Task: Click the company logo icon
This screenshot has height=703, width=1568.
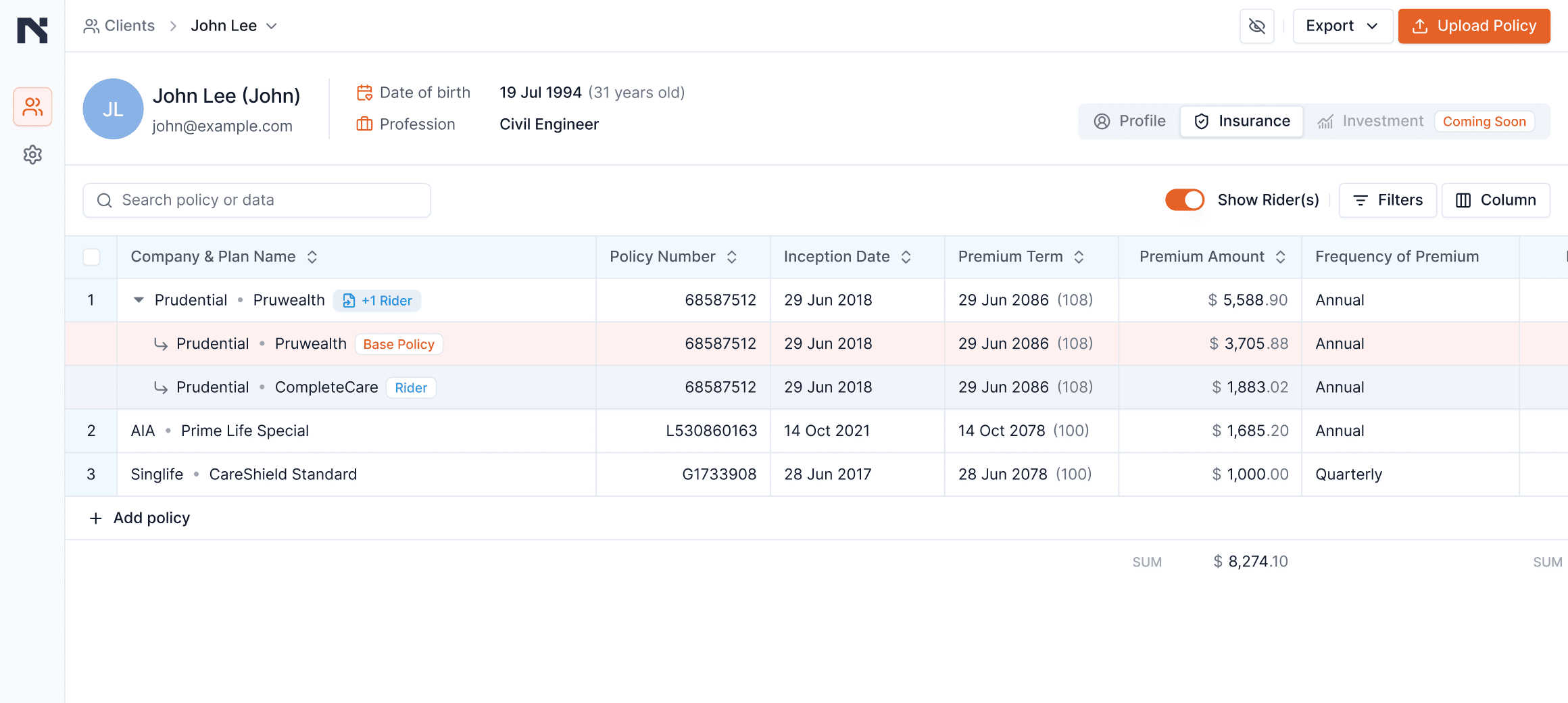Action: 32,30
